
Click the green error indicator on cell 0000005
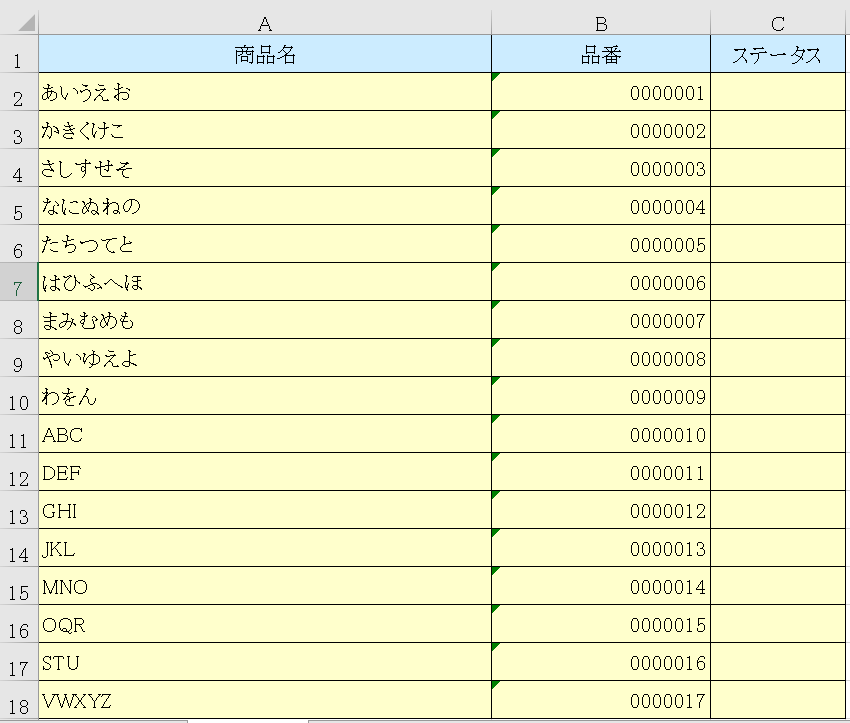pyautogui.click(x=496, y=228)
